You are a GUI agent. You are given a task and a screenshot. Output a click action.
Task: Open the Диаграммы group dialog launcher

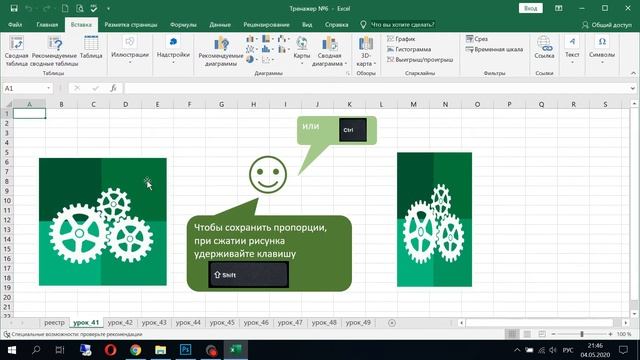(348, 73)
